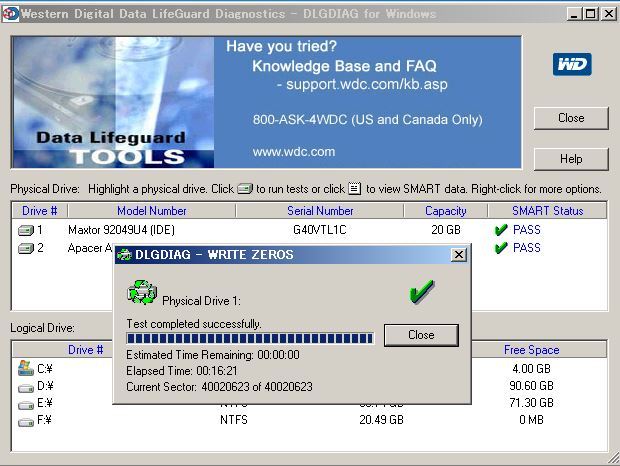This screenshot has width=620, height=466.
Task: Select the drive 2 icon for Apacer
Action: coord(26,248)
